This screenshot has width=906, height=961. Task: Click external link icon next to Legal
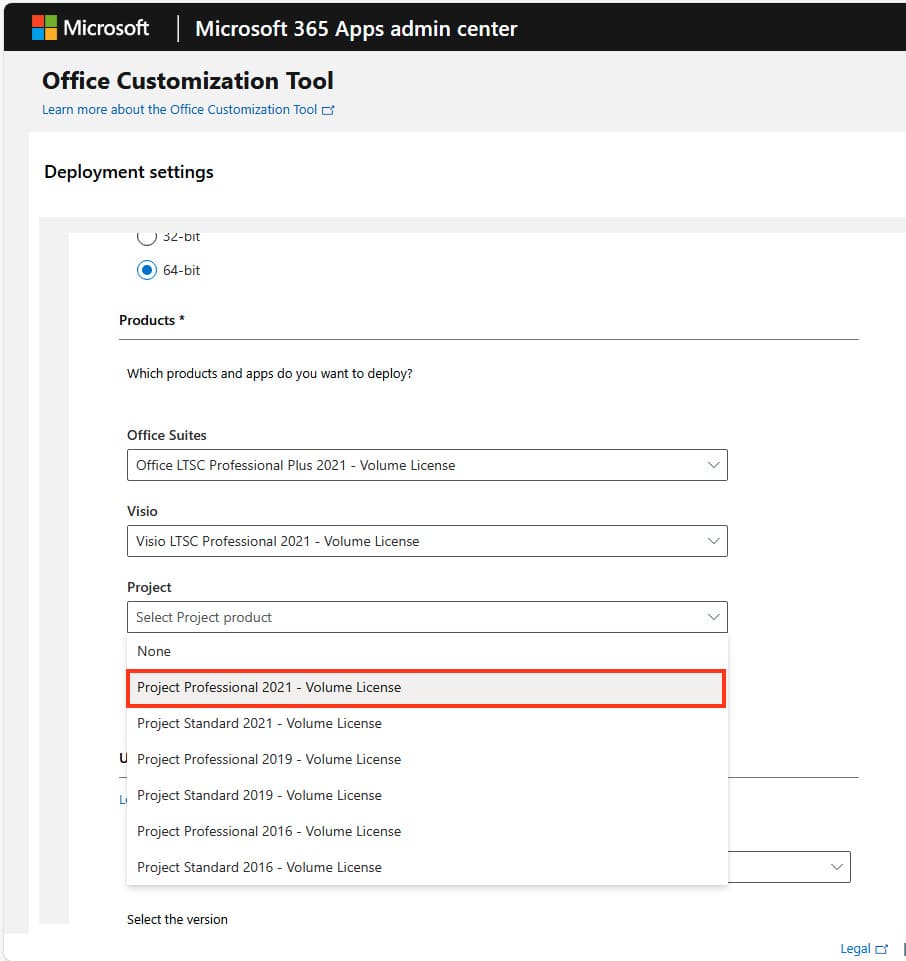(881, 949)
